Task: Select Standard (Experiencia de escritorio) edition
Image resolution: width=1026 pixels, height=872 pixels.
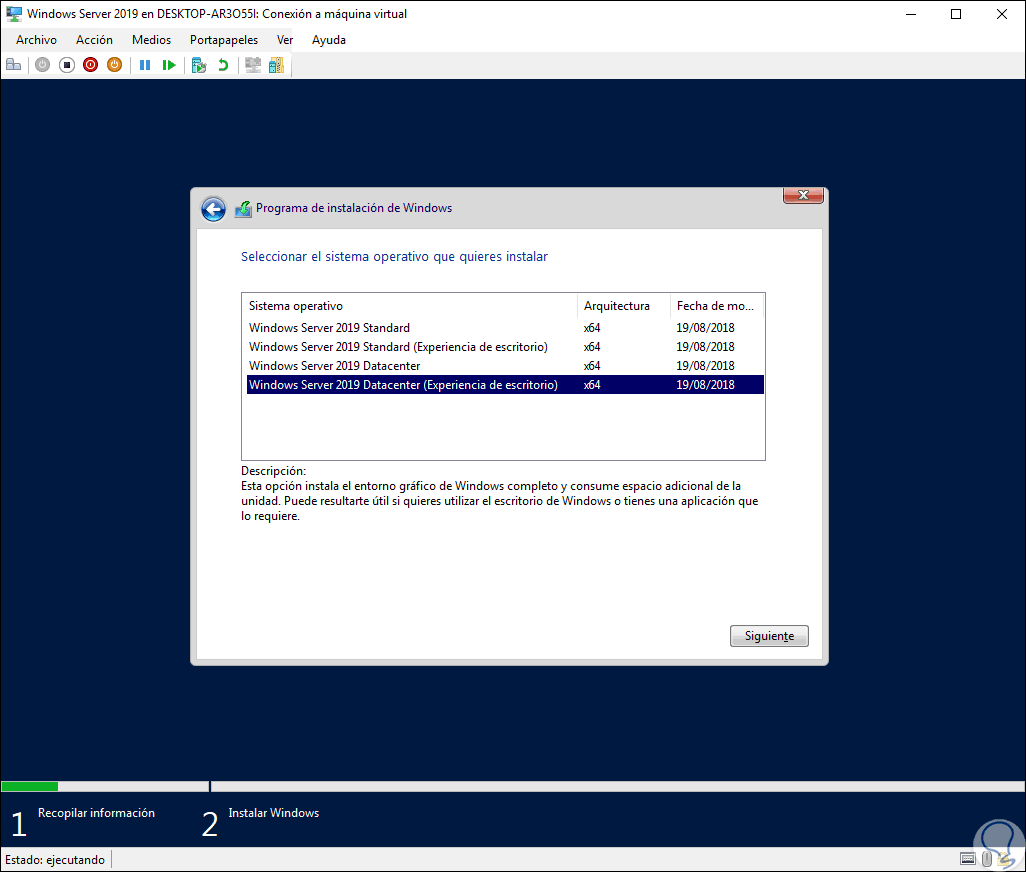Action: click(x=504, y=347)
